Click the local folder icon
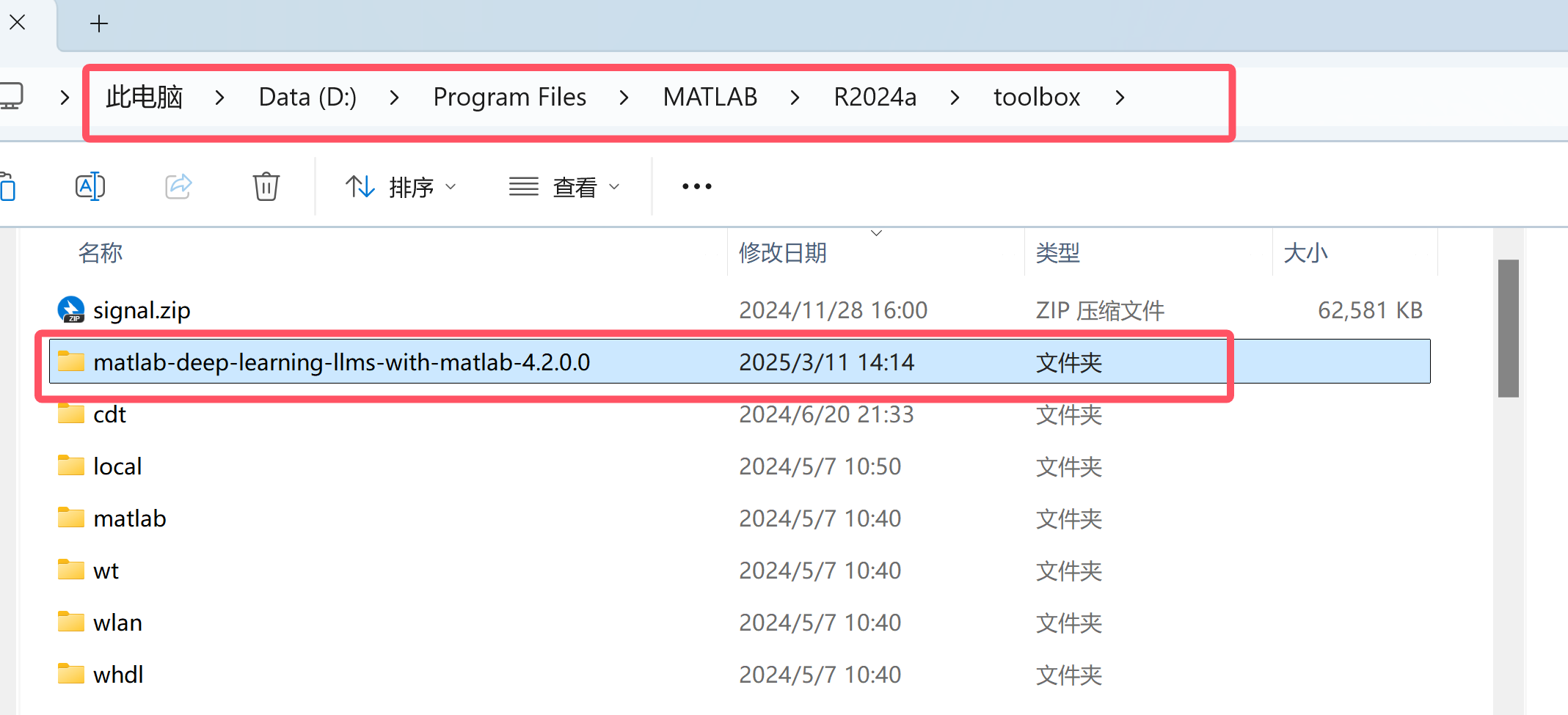This screenshot has width=1568, height=715. coord(71,465)
